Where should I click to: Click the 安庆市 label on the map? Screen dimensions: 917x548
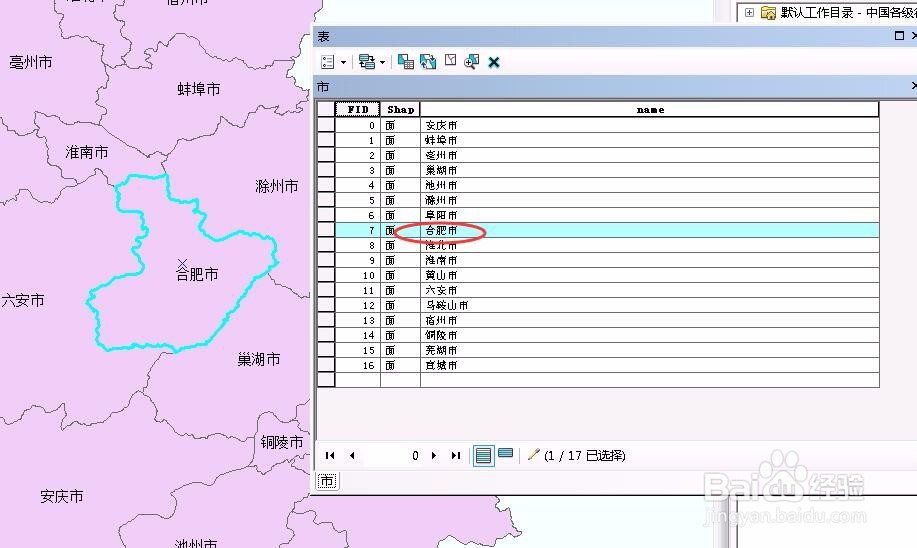61,496
